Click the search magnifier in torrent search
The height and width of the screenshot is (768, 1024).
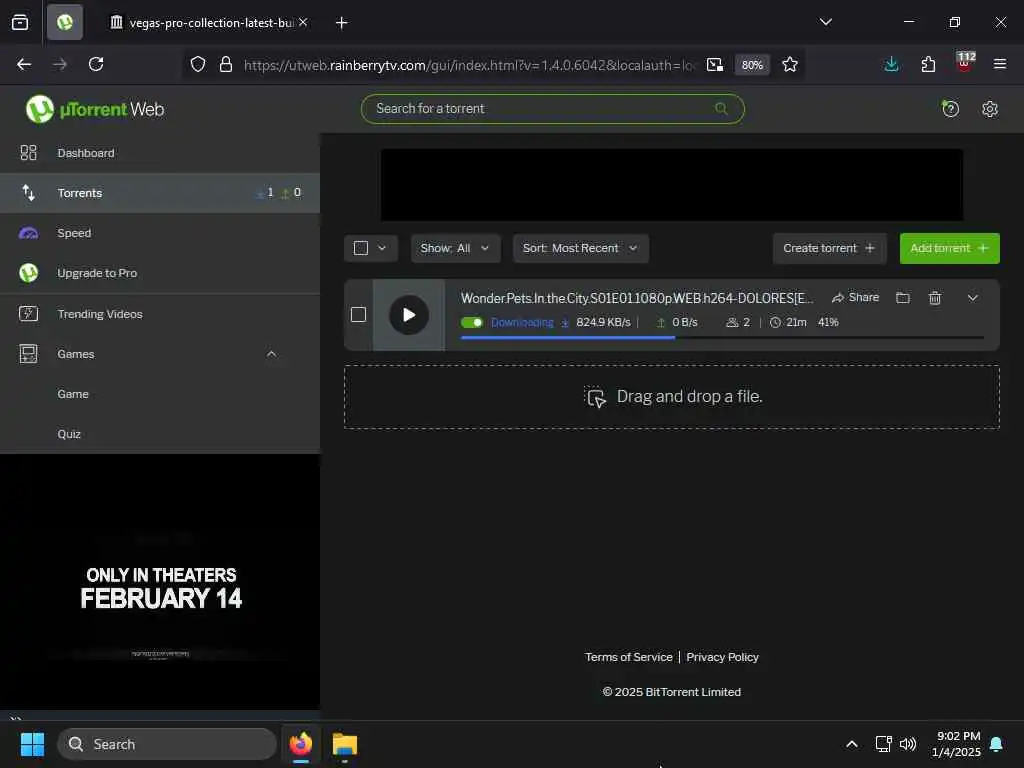(x=721, y=108)
